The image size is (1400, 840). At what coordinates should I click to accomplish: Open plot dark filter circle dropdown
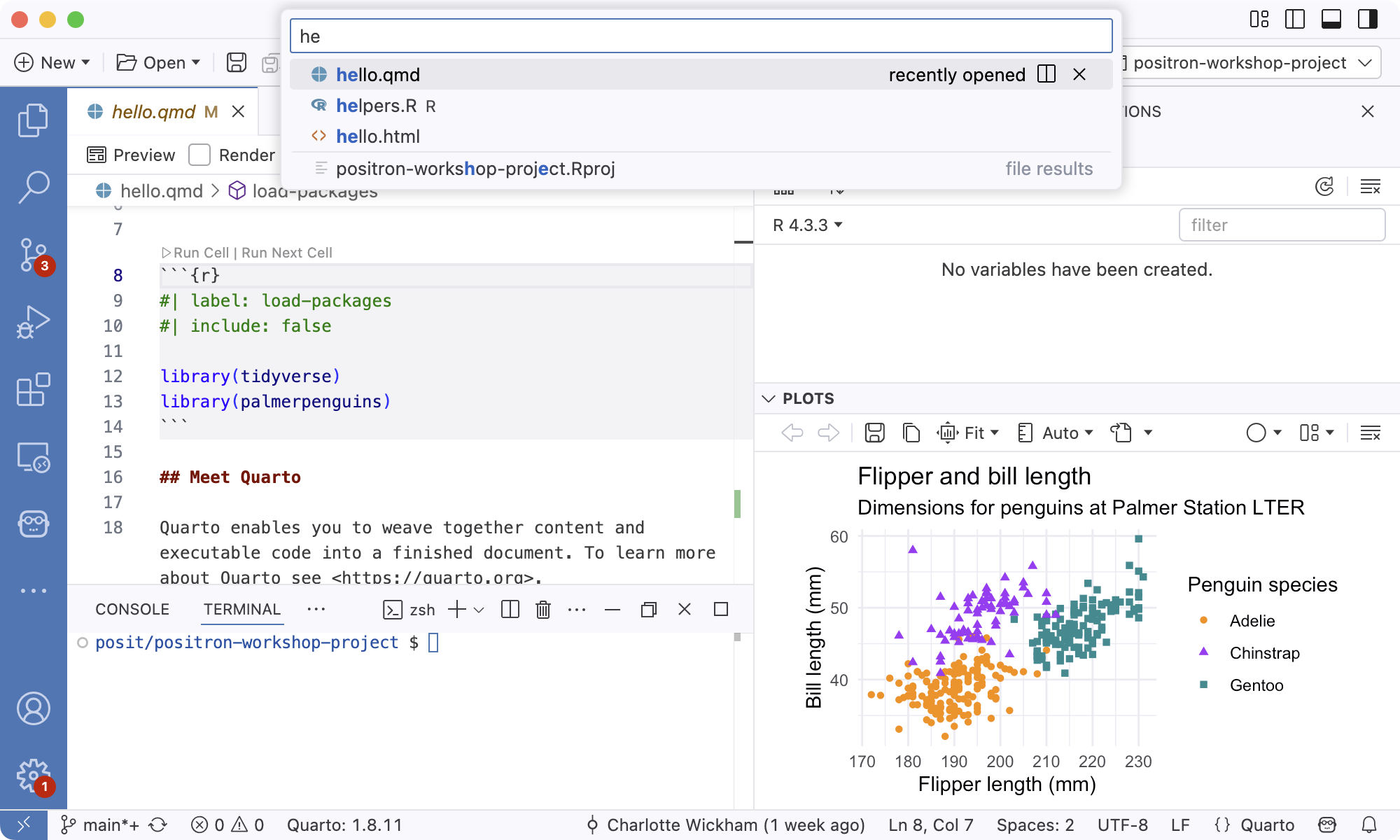tap(1264, 433)
